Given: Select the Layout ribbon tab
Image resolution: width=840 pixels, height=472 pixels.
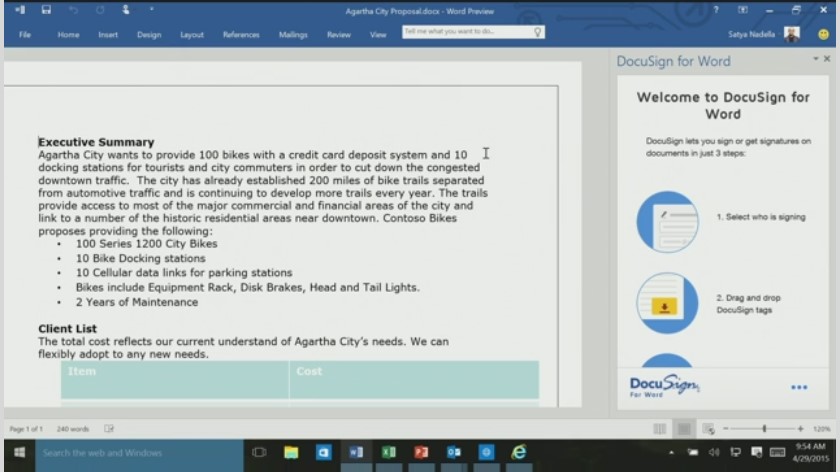Looking at the screenshot, I should click(x=192, y=34).
